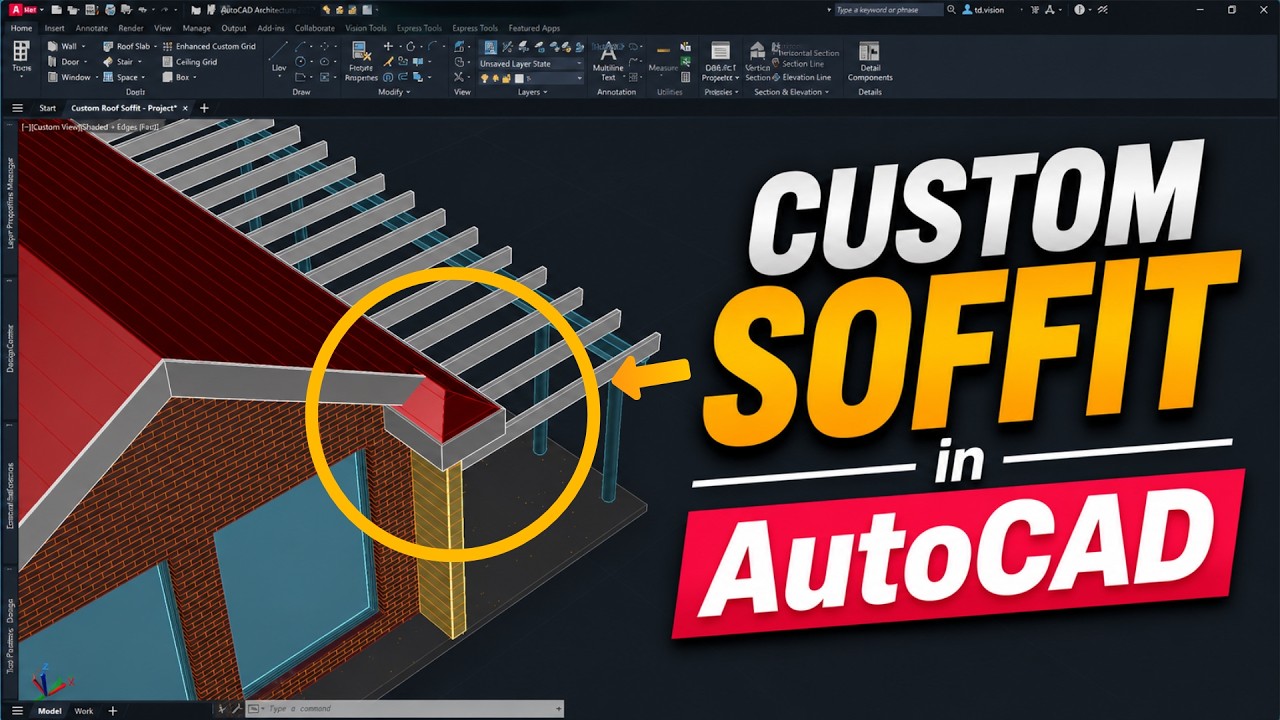The width and height of the screenshot is (1280, 720).
Task: Select the Roof Slab tool
Action: pos(126,46)
